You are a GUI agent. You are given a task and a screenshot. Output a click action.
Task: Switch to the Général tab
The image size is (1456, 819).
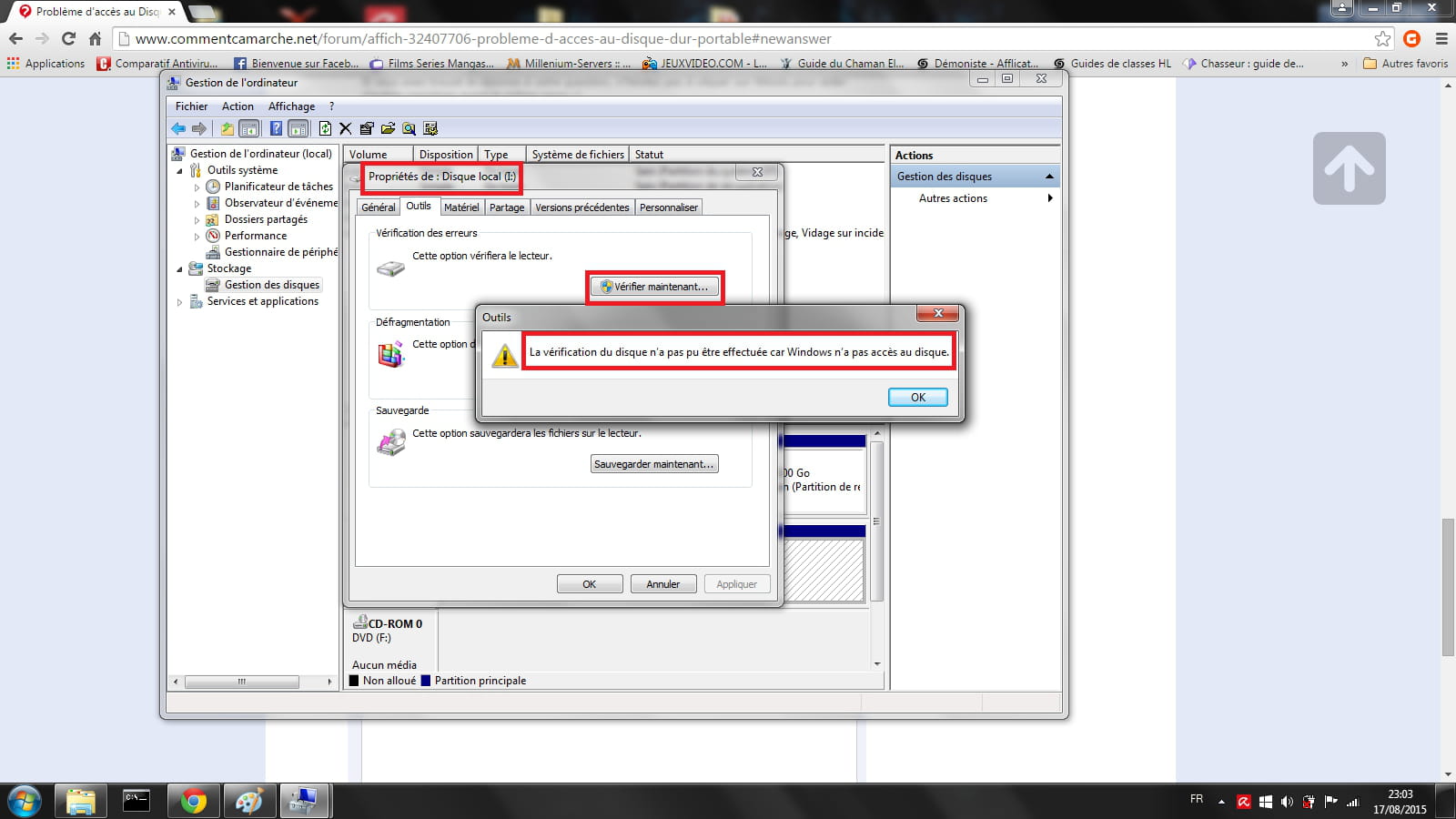pos(379,207)
